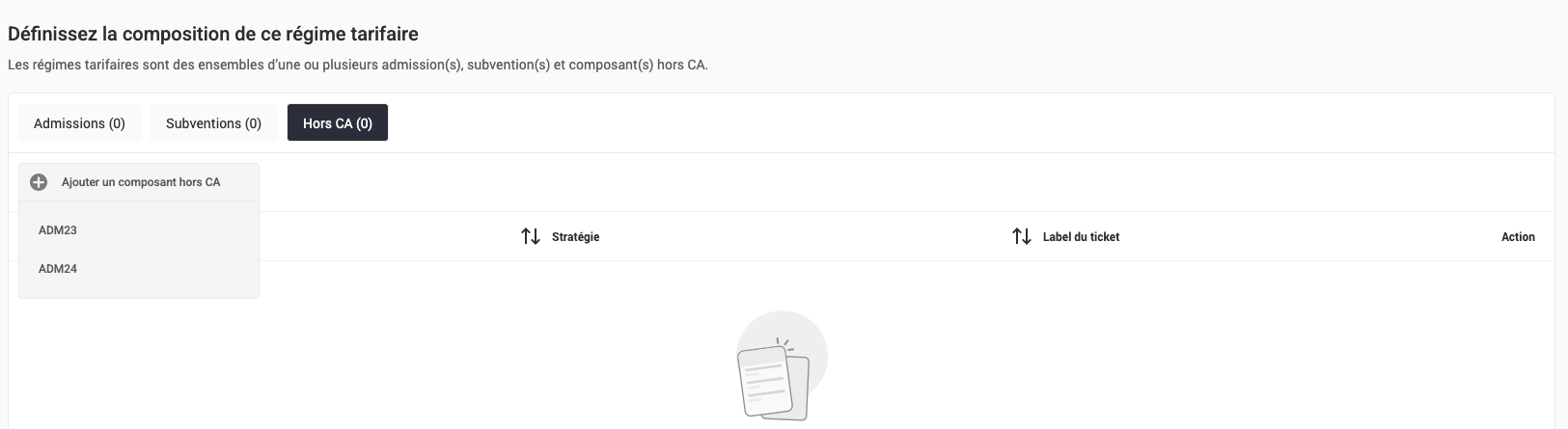Click the Action column header

[1517, 237]
